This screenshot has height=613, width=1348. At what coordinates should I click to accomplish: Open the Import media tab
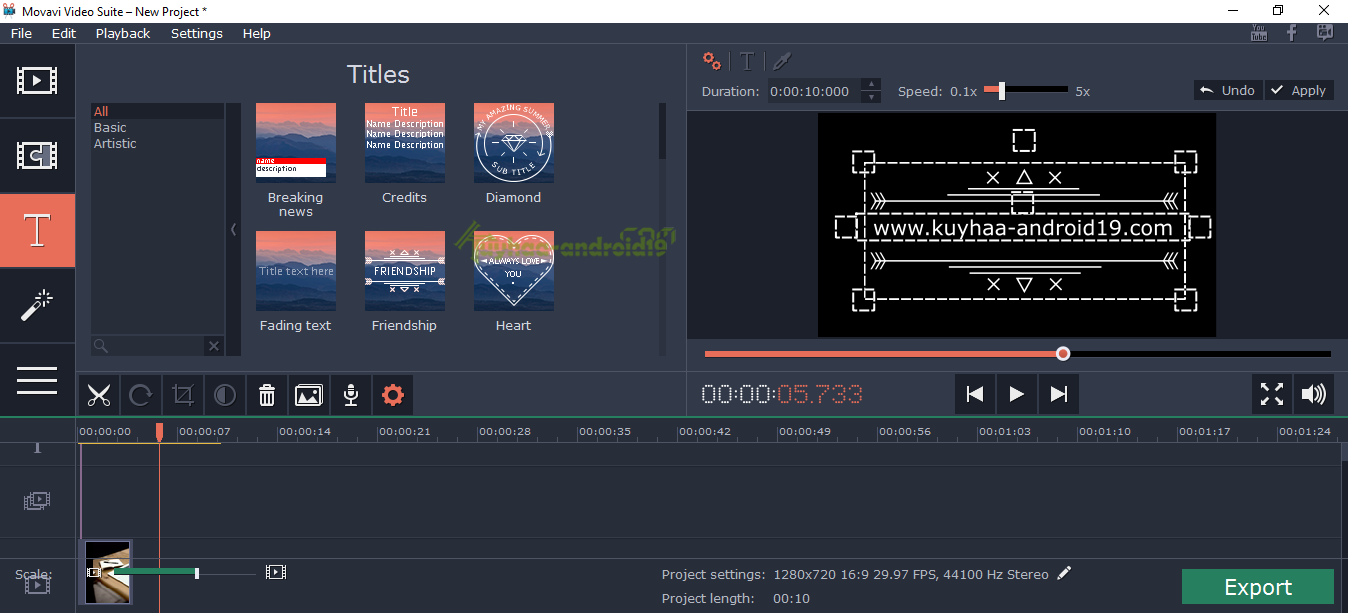click(x=37, y=80)
